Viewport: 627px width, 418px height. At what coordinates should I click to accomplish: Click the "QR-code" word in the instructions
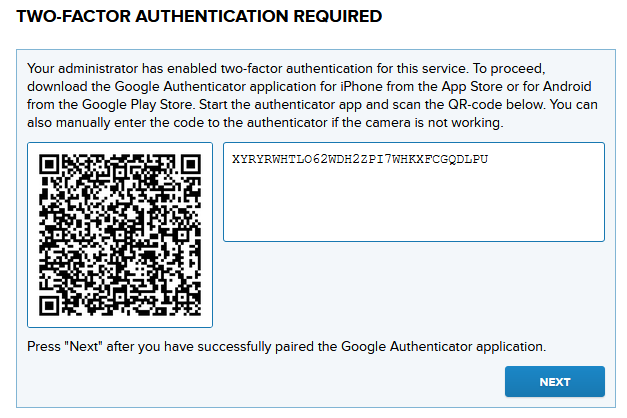point(475,104)
